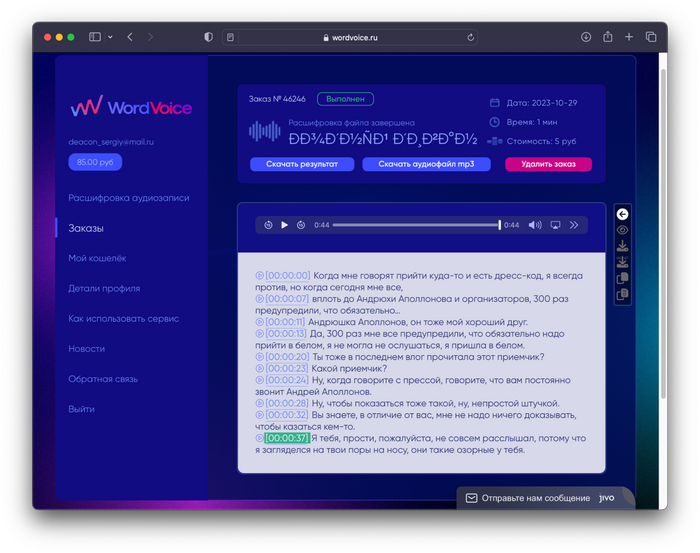The image size is (700, 553).
Task: Open the Safari privacy shield report
Action: point(208,37)
